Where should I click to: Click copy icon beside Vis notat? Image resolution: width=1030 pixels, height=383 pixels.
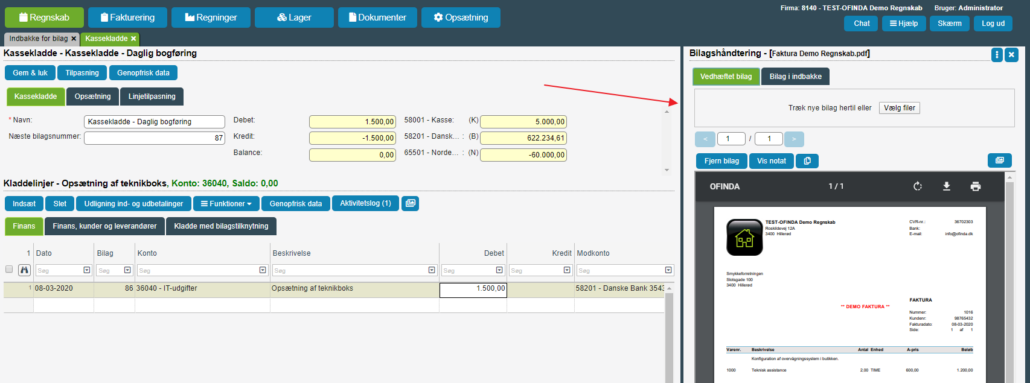tap(807, 161)
